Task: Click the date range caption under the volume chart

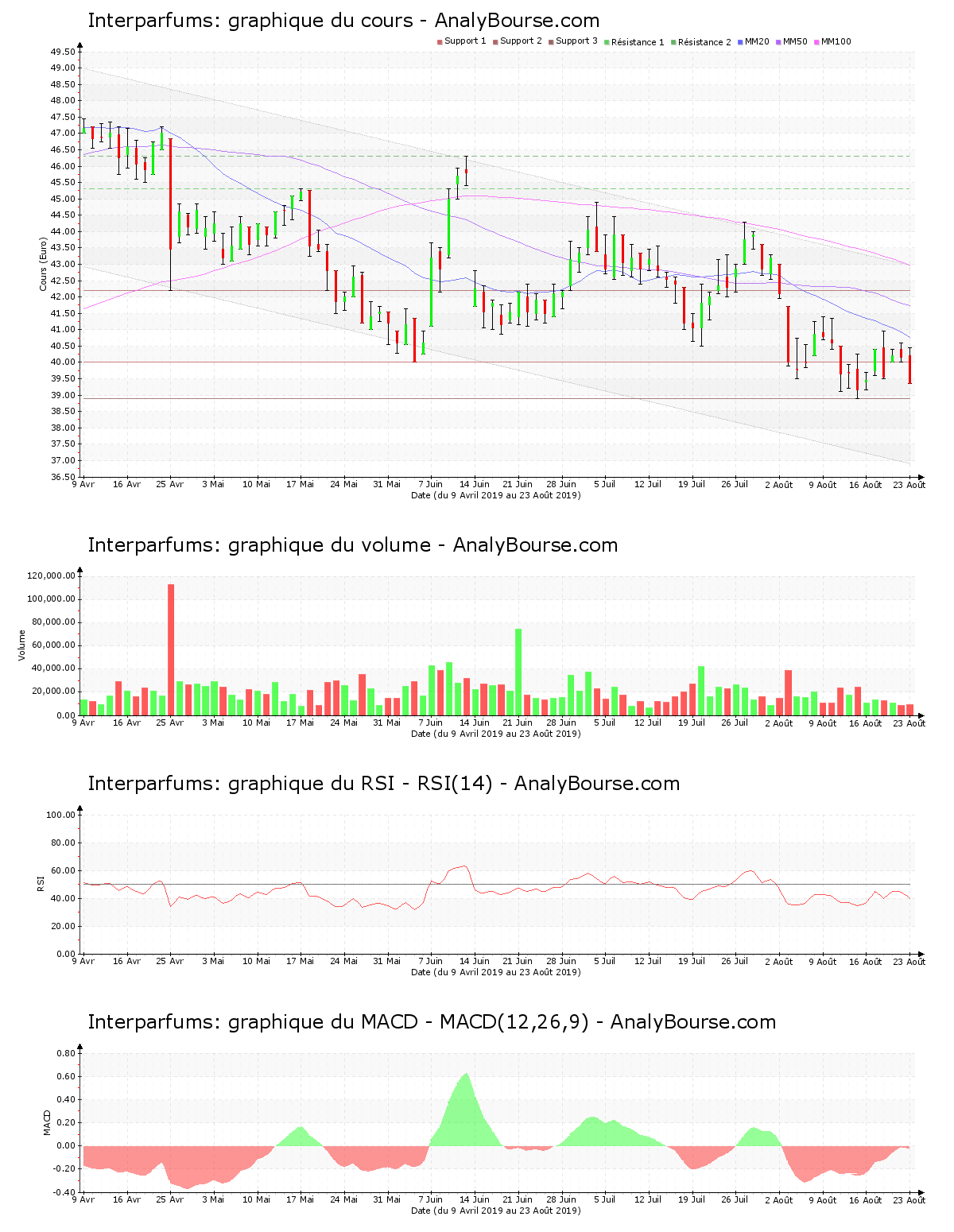Action: 495,734
